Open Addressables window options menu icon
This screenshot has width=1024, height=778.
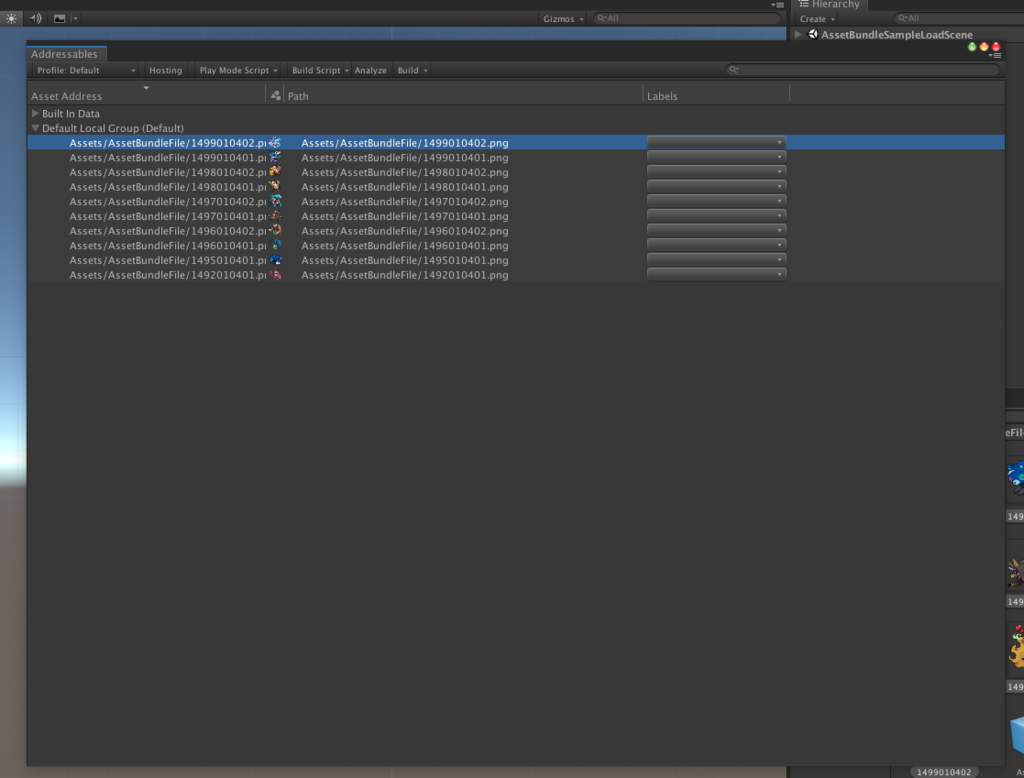pyautogui.click(x=995, y=56)
